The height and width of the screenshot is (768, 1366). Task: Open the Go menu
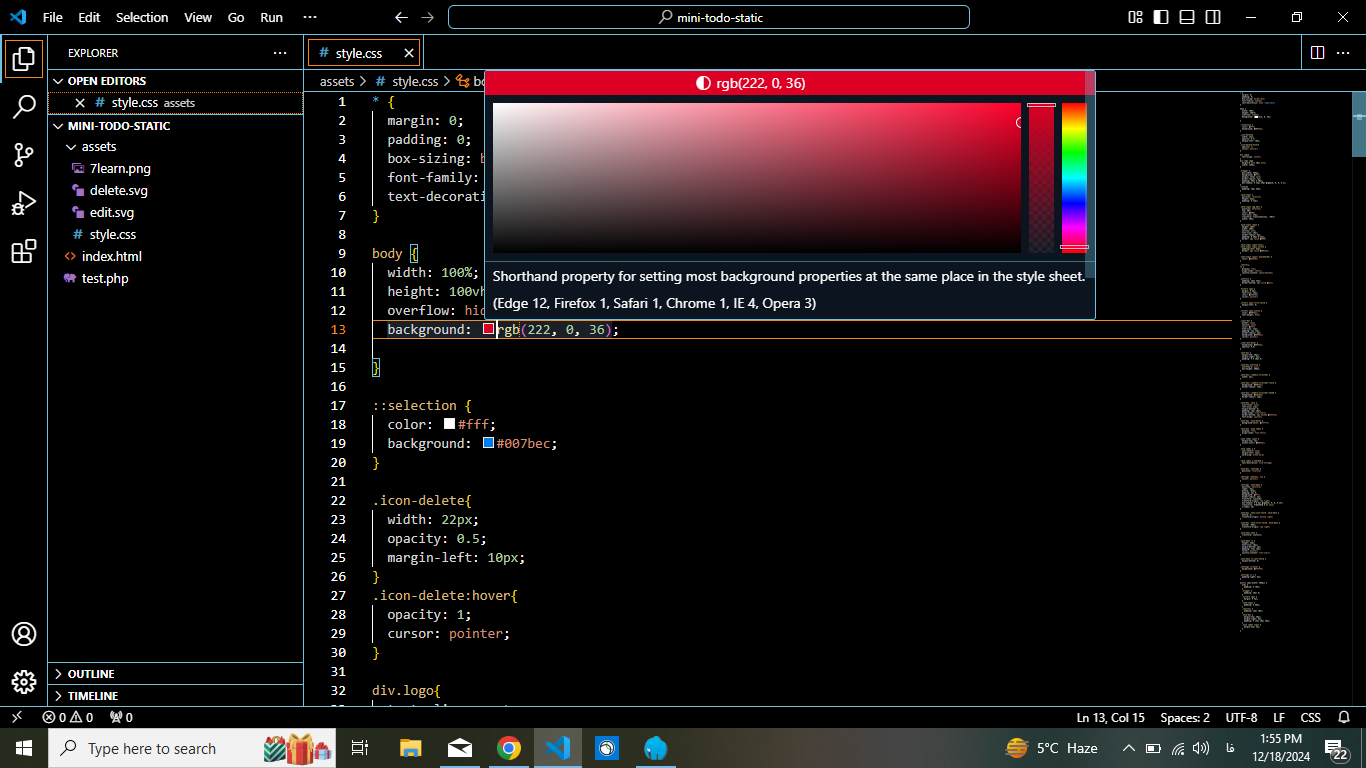click(x=236, y=17)
